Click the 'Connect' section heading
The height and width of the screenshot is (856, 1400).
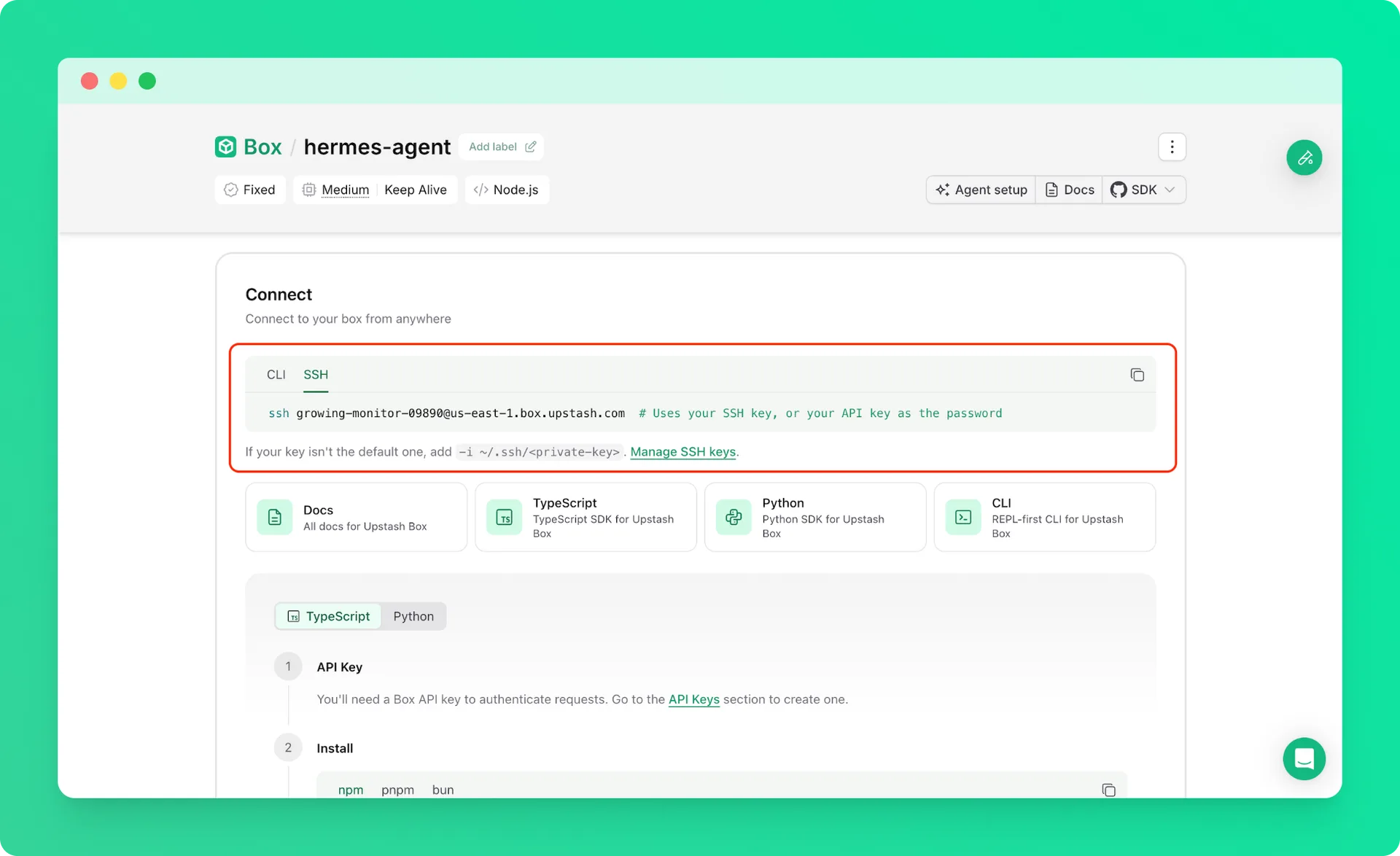[x=279, y=294]
